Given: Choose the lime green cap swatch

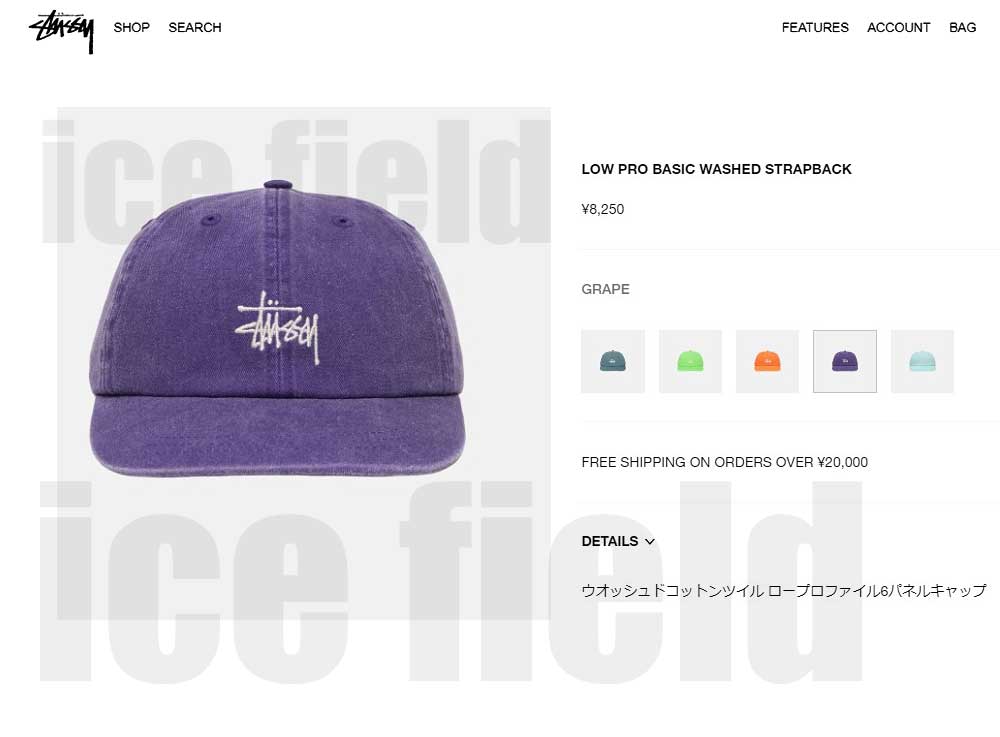Looking at the screenshot, I should click(690, 361).
